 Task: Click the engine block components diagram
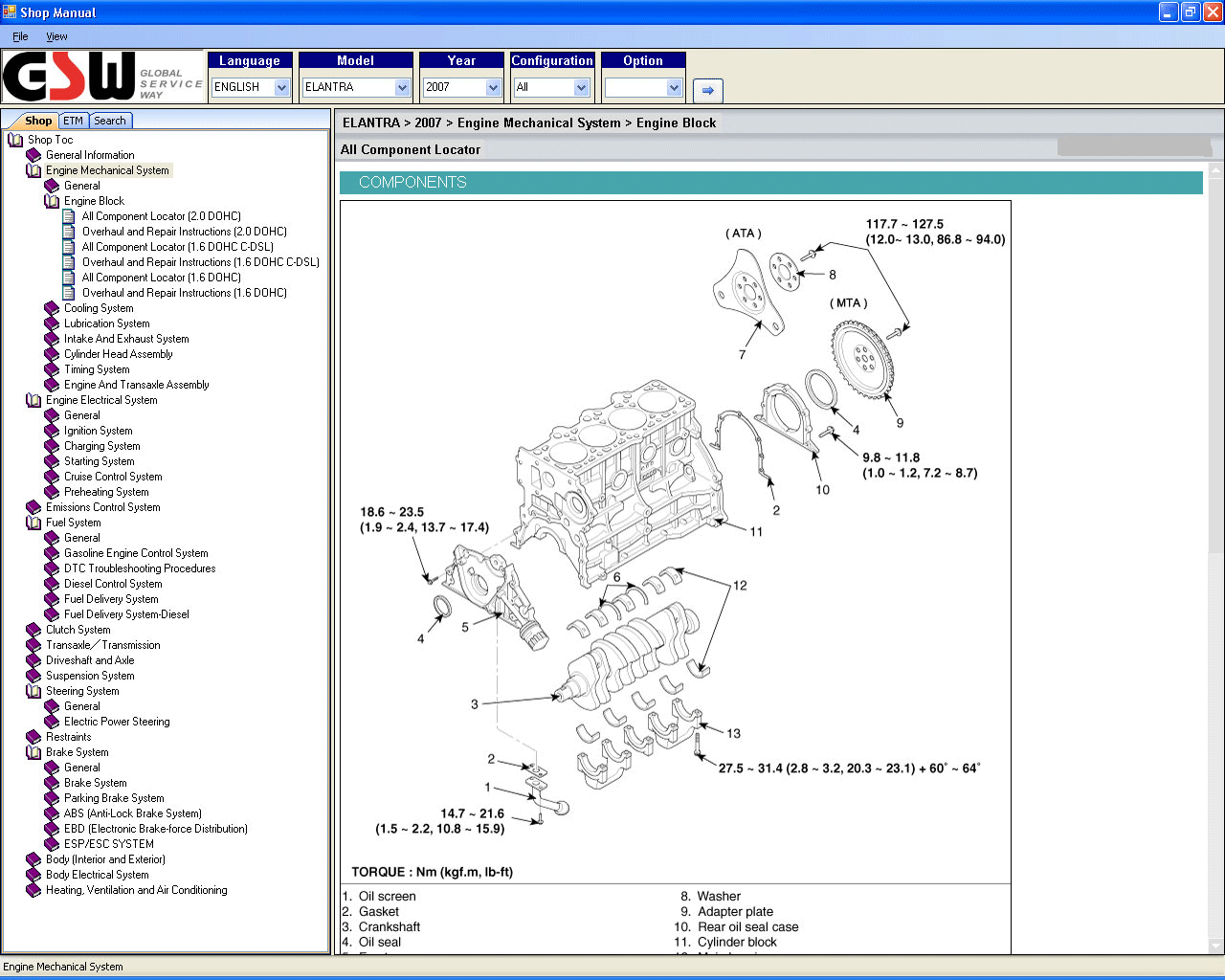click(x=676, y=542)
